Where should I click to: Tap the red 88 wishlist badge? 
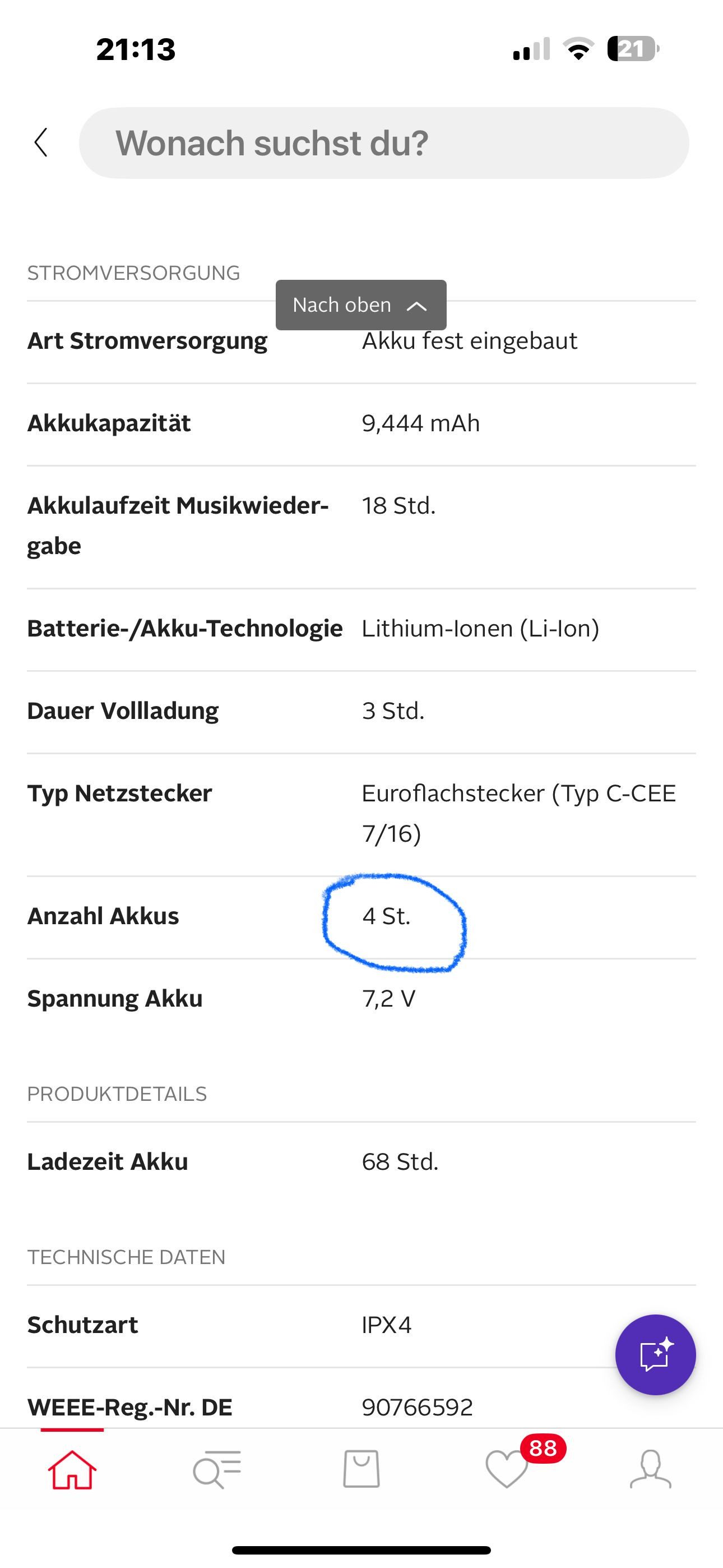[543, 1449]
